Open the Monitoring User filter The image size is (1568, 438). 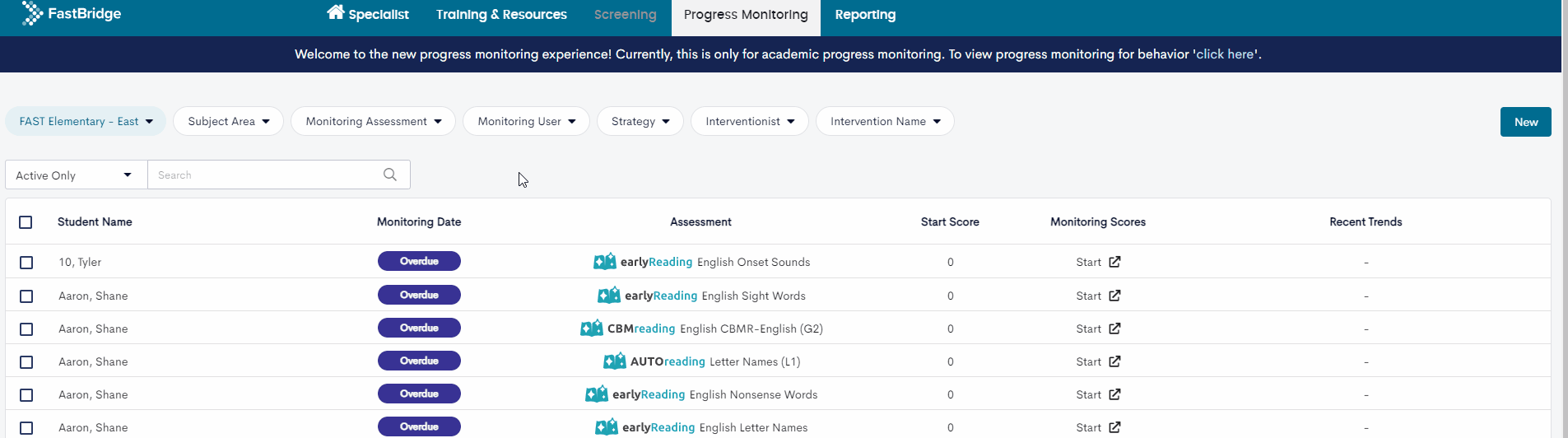coord(526,121)
